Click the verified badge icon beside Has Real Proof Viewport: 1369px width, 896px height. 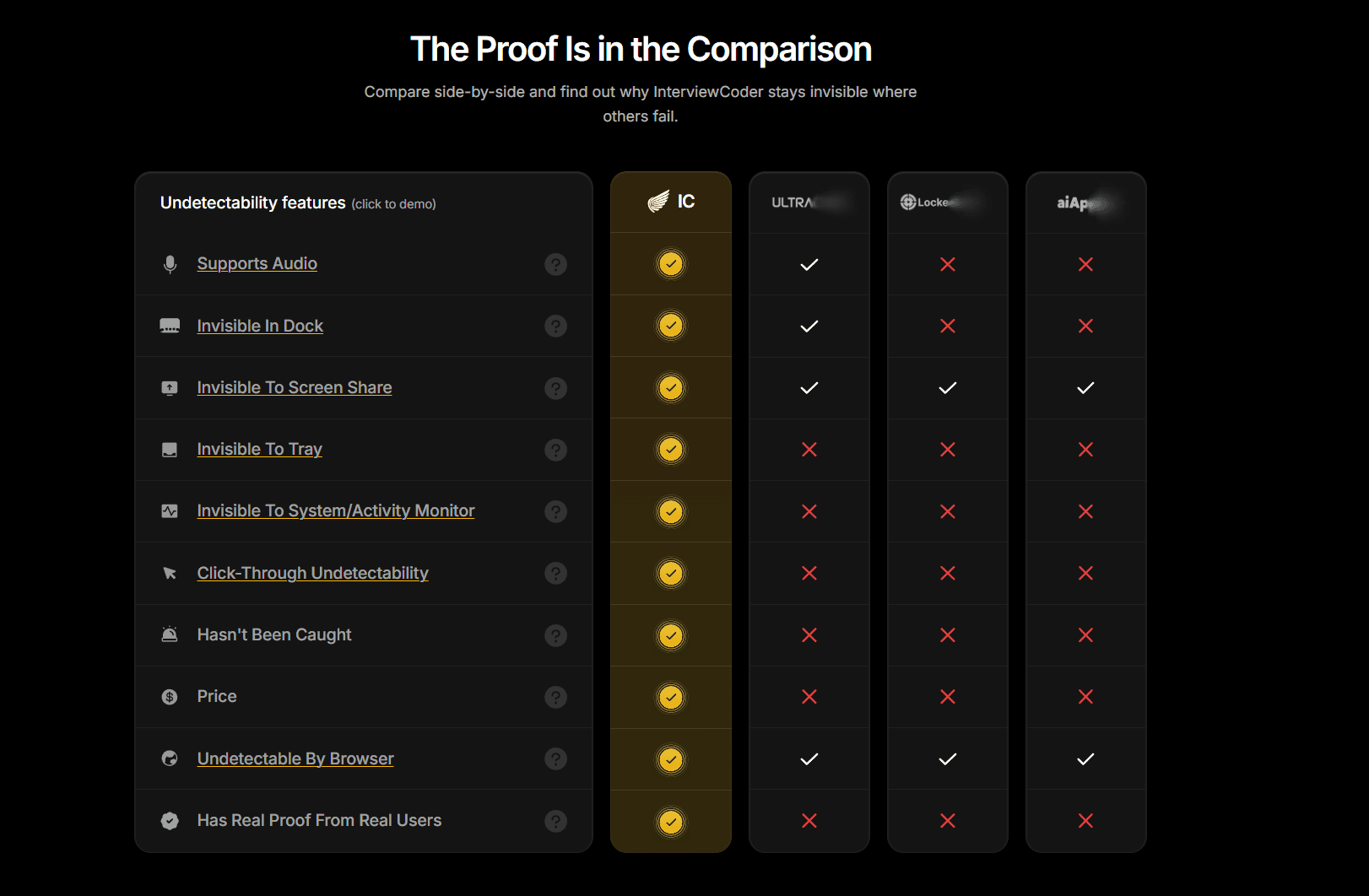tap(170, 821)
